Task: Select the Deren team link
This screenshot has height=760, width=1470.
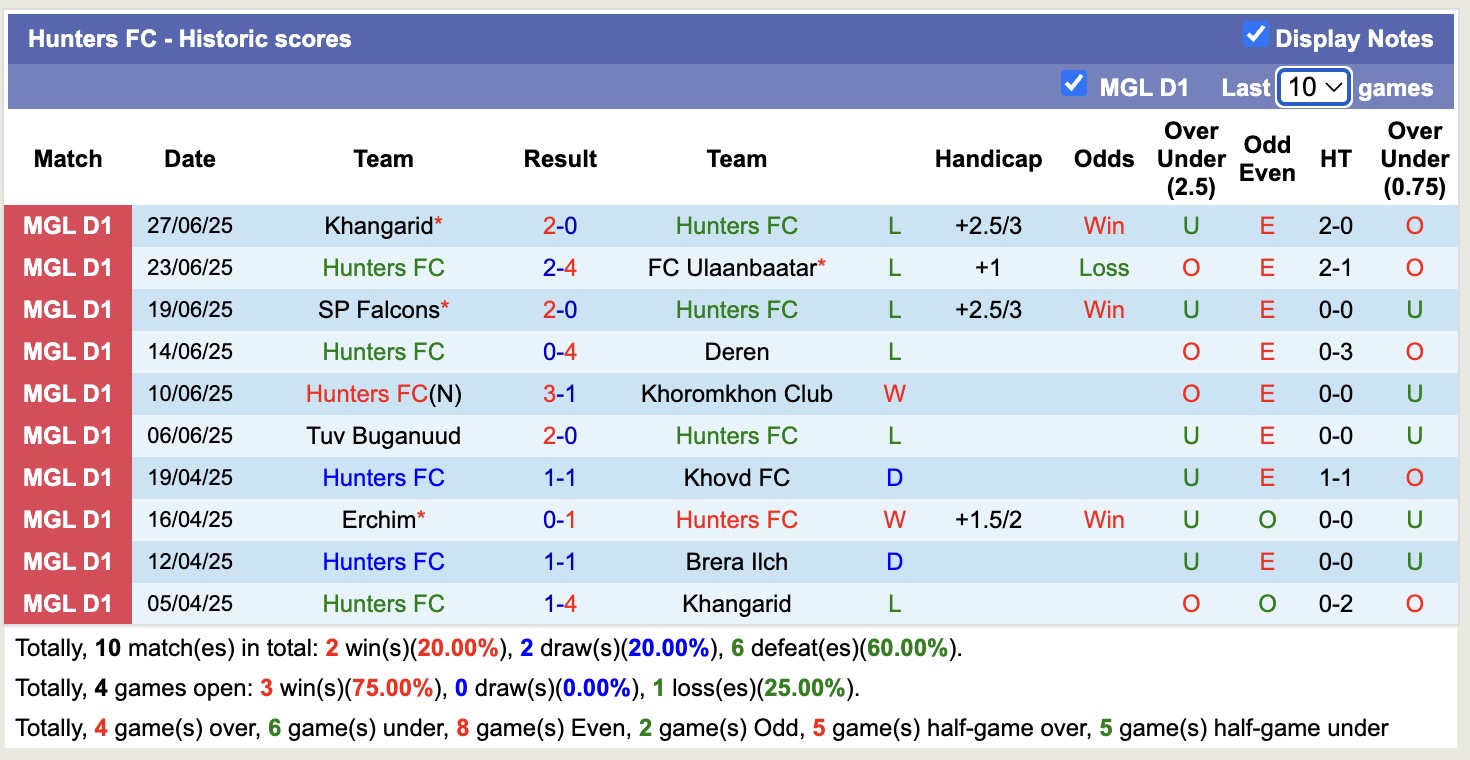Action: 737,352
